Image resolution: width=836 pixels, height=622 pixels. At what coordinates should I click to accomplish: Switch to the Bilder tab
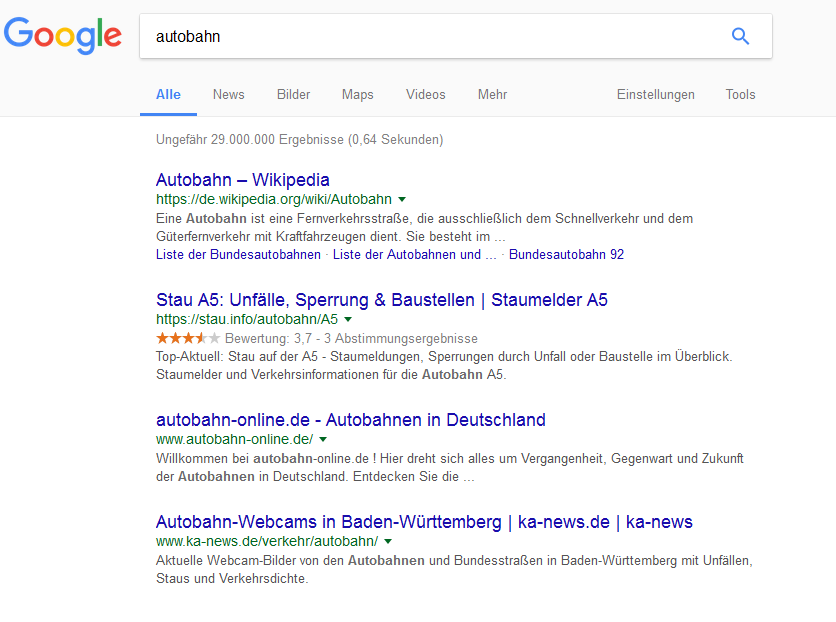293,94
